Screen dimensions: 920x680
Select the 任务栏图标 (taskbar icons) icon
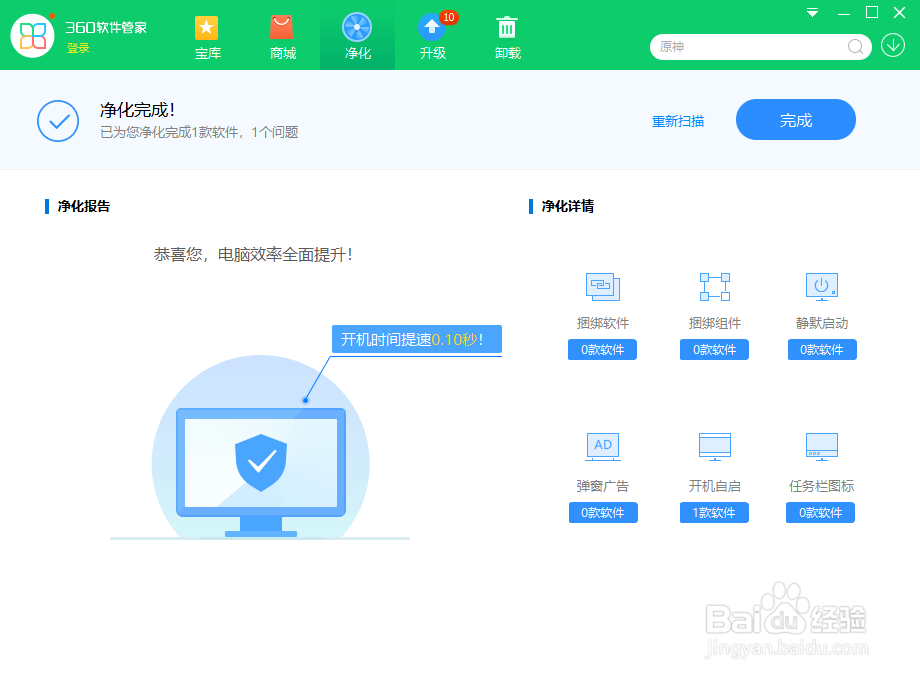click(821, 447)
